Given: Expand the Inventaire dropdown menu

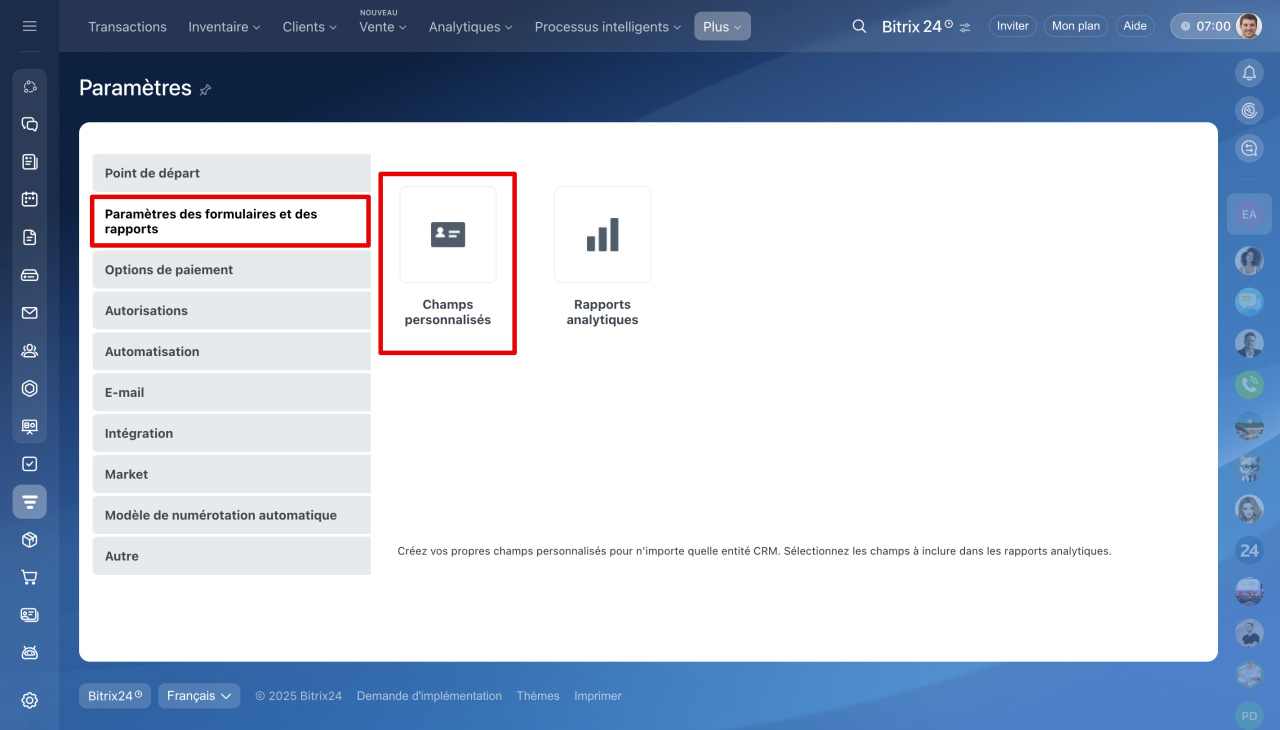Looking at the screenshot, I should click(x=224, y=27).
